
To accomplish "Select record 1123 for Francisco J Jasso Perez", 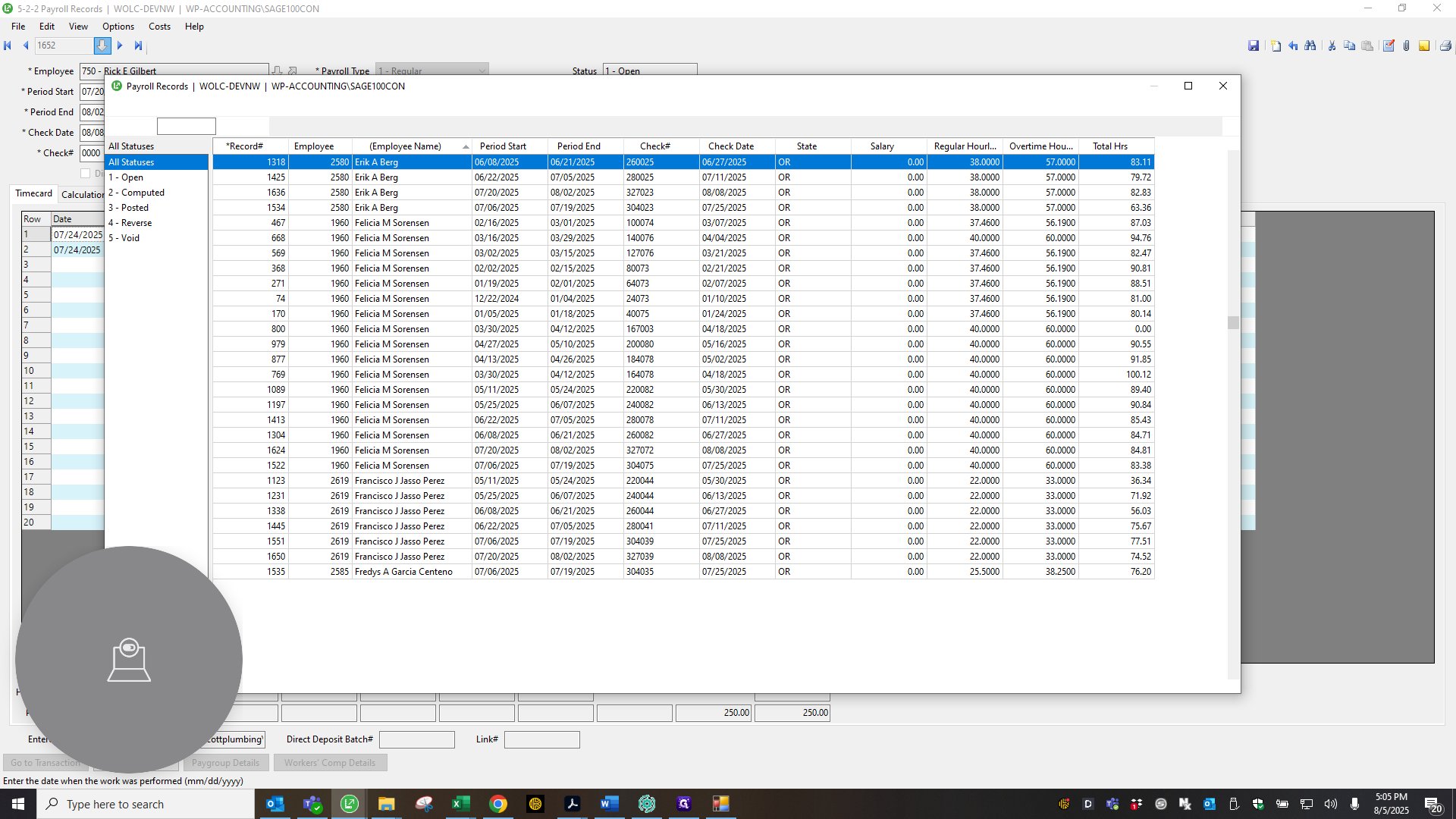I will pyautogui.click(x=683, y=481).
